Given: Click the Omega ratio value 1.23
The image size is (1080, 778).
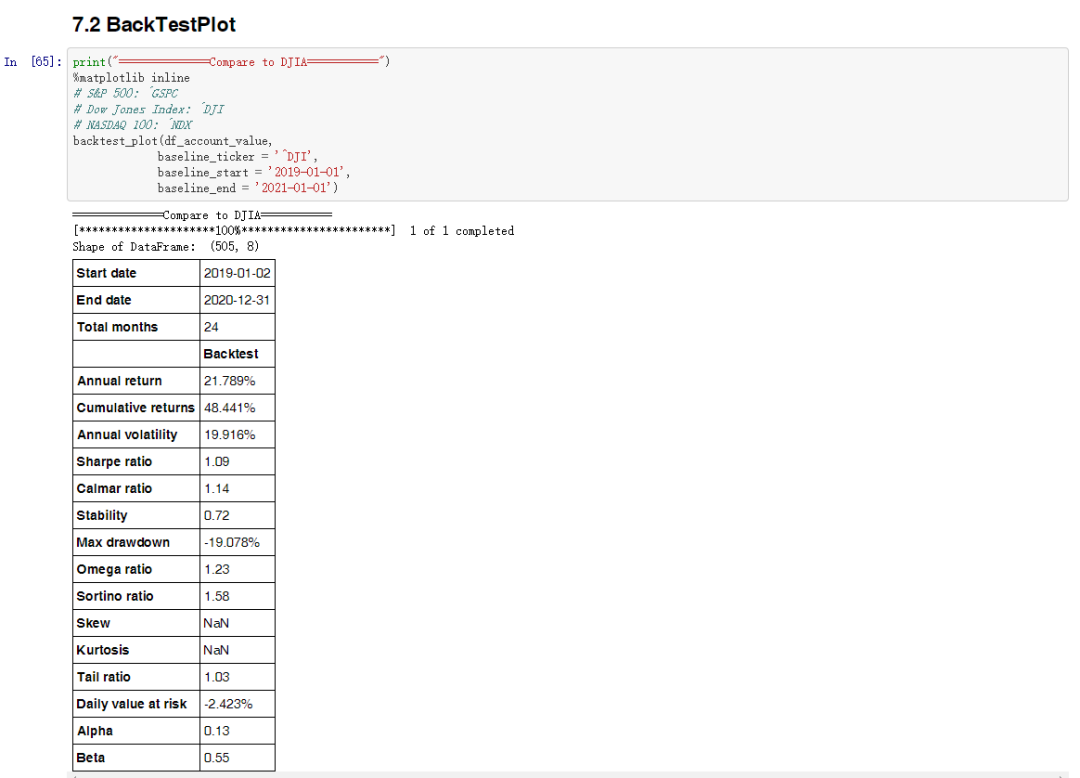Looking at the screenshot, I should coord(237,569).
